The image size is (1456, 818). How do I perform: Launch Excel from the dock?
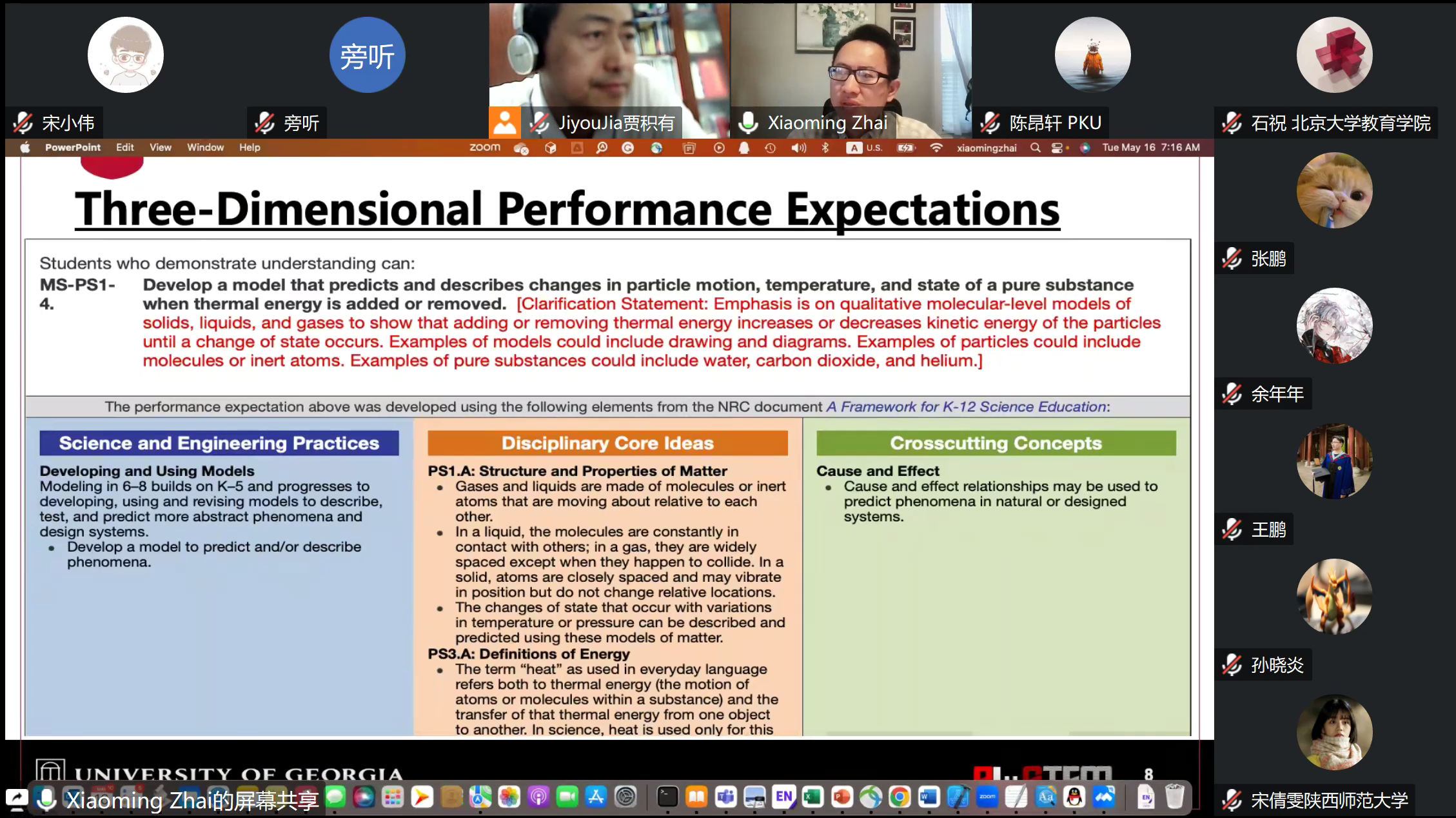tap(812, 798)
